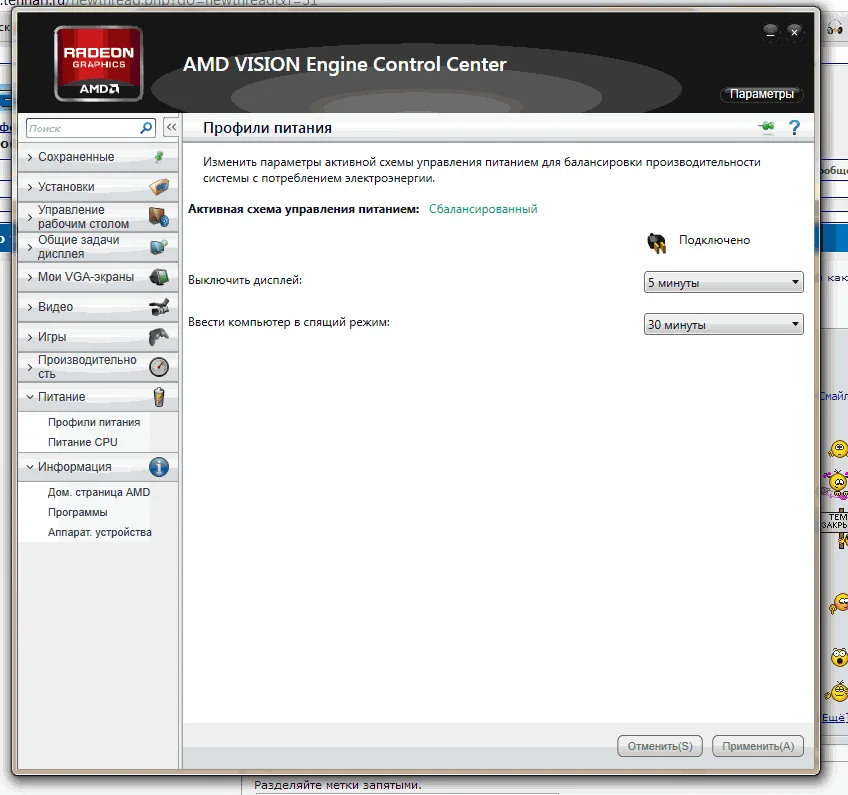Close the AMD Control Center window
The image size is (848, 795).
pos(794,32)
